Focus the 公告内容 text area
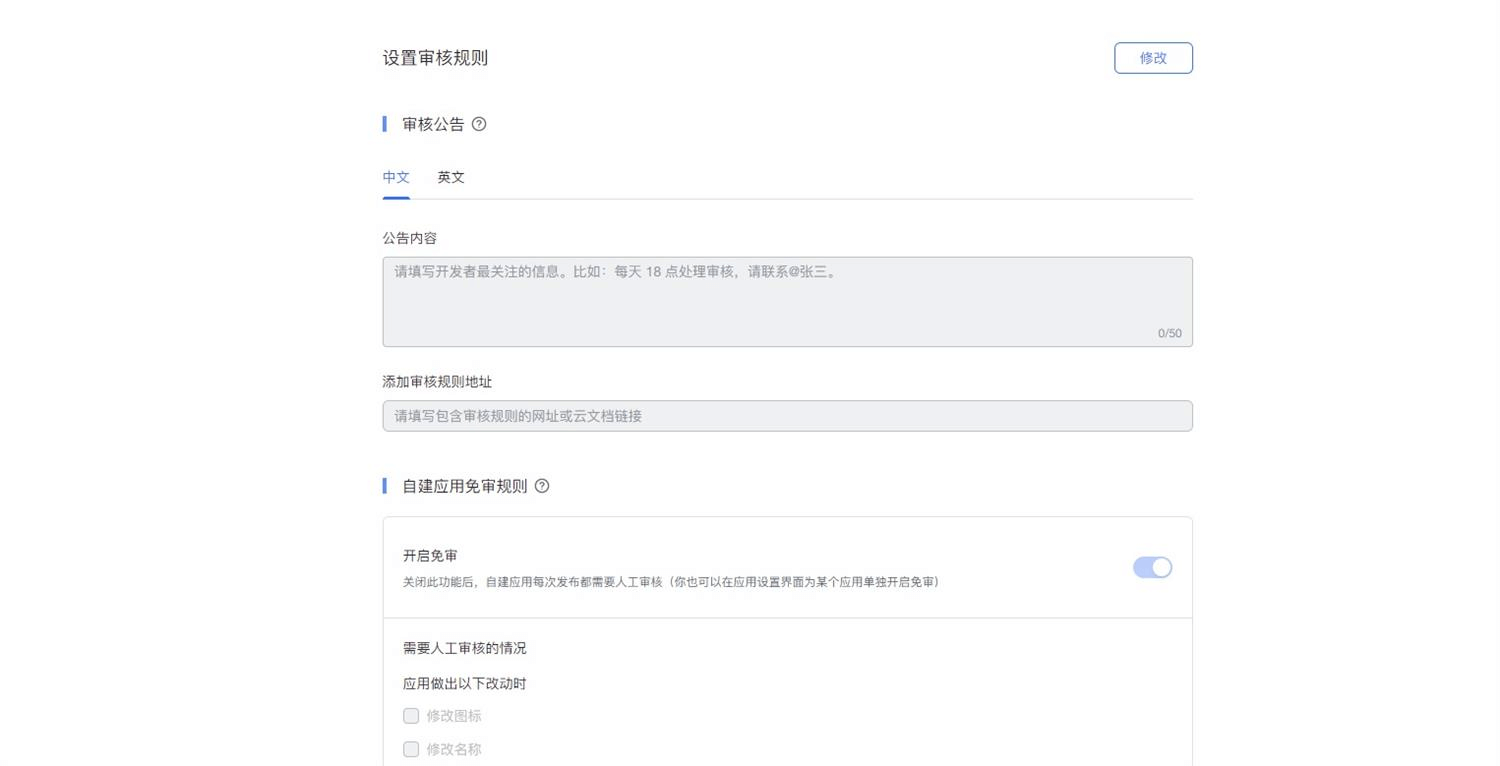 787,302
